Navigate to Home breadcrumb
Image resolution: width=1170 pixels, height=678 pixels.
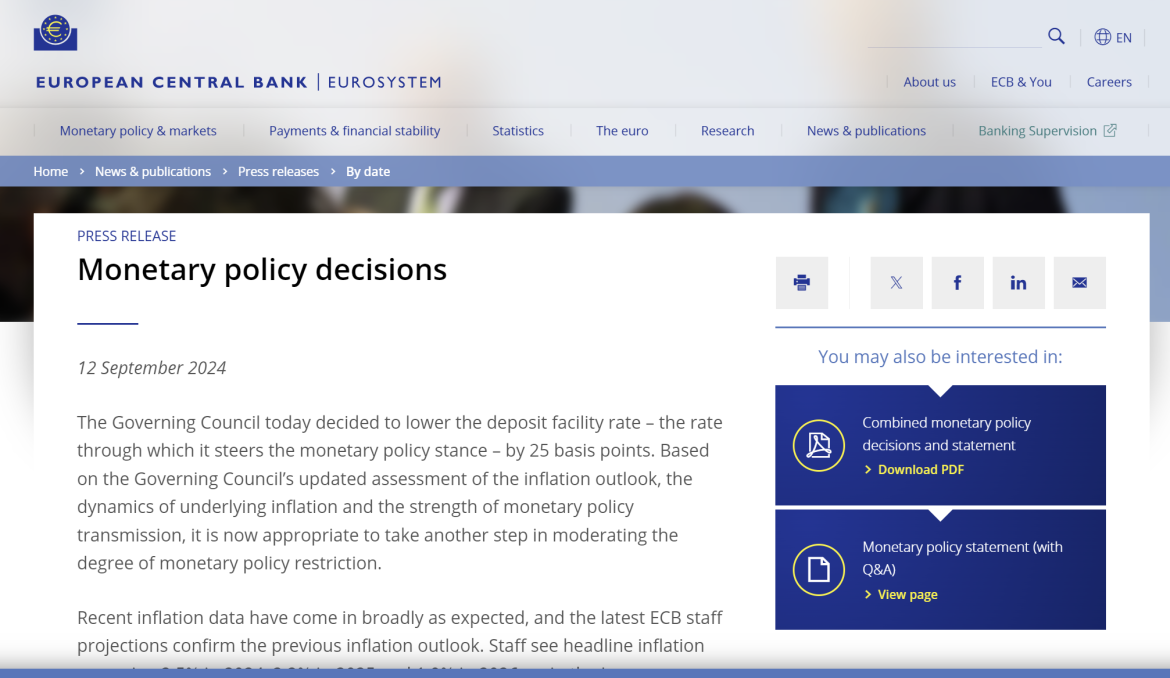tap(51, 172)
